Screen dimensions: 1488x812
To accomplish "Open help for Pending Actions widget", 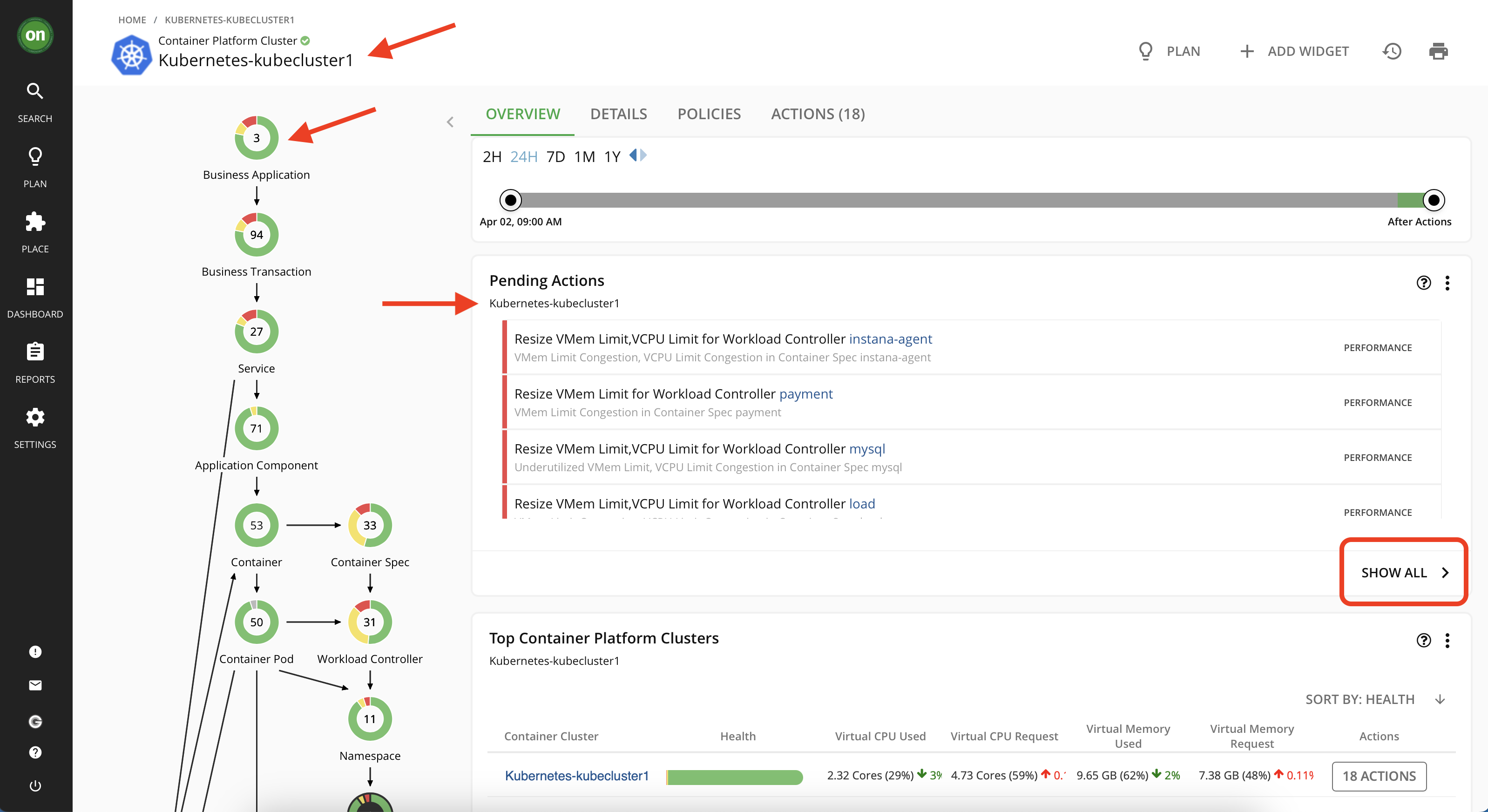I will point(1423,283).
